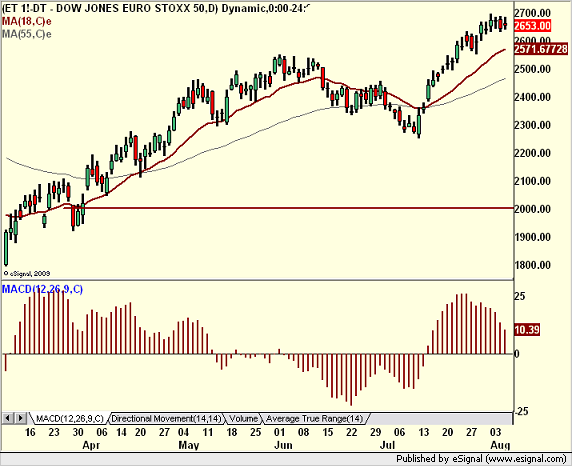Click the red horizontal line at 2000.00
The width and height of the screenshot is (572, 466).
click(288, 208)
